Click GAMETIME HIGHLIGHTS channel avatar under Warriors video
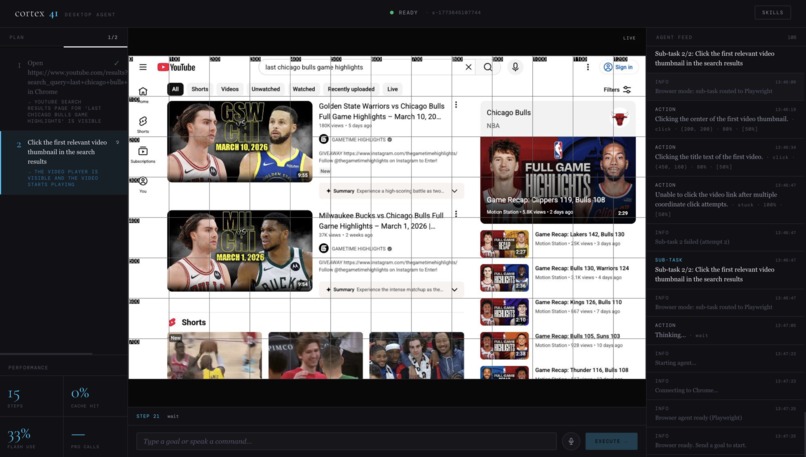This screenshot has height=457, width=806. [323, 139]
